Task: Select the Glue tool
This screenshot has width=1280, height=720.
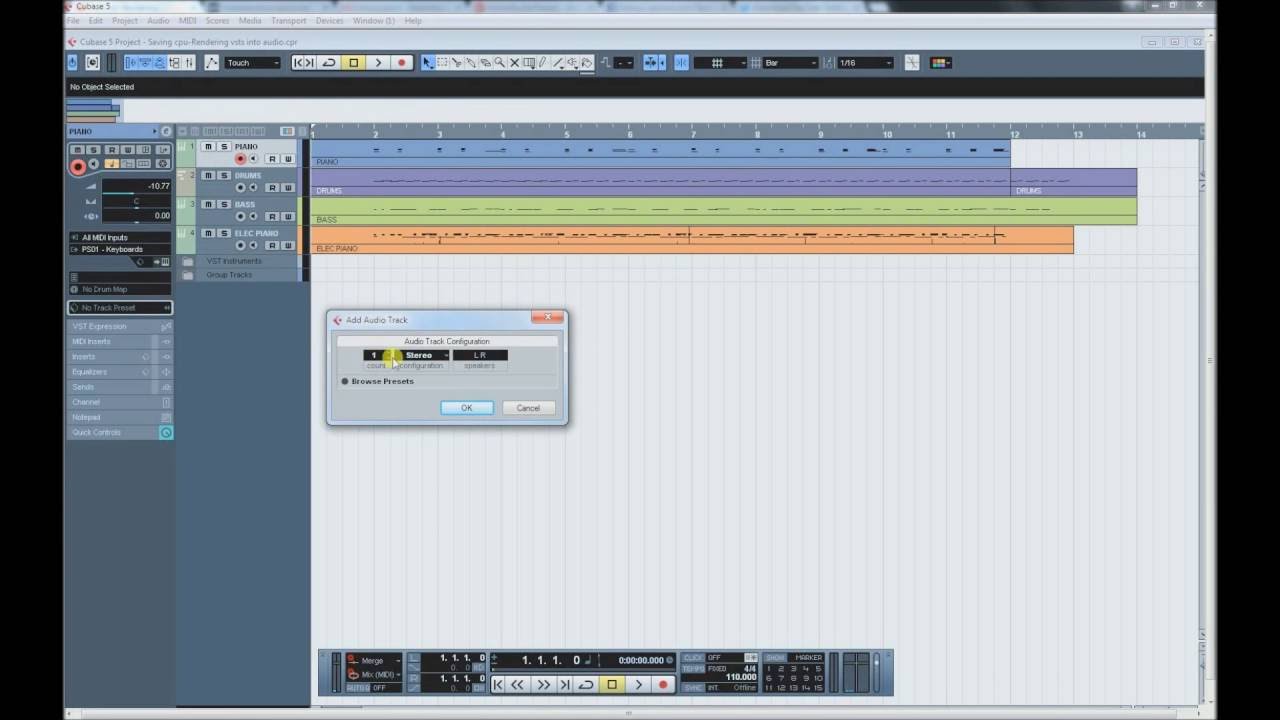Action: tap(470, 62)
